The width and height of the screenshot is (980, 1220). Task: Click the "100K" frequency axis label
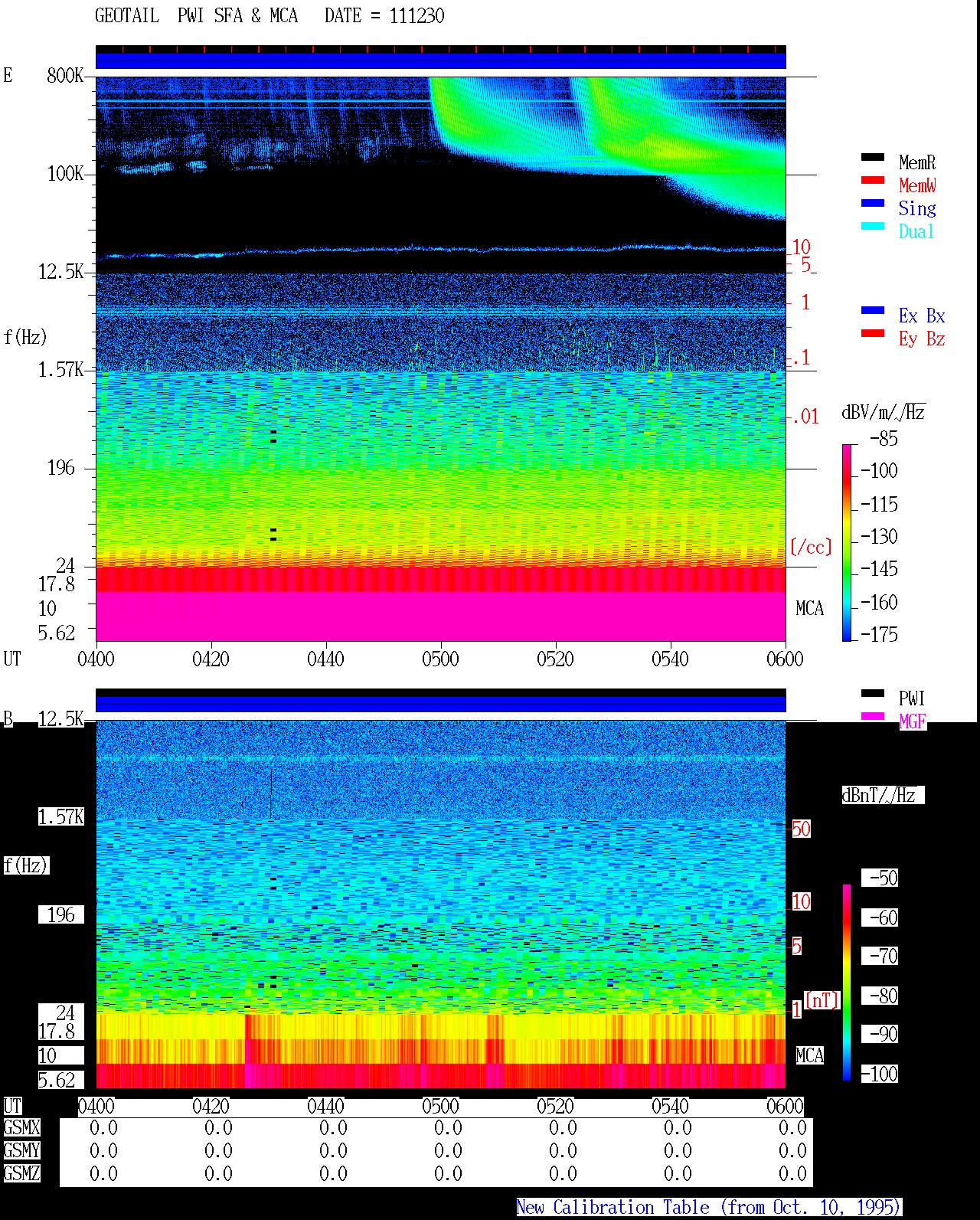[65, 173]
